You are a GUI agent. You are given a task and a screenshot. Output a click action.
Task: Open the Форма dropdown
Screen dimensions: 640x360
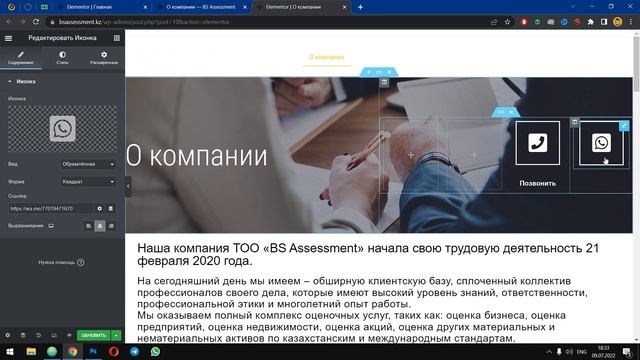(88, 182)
